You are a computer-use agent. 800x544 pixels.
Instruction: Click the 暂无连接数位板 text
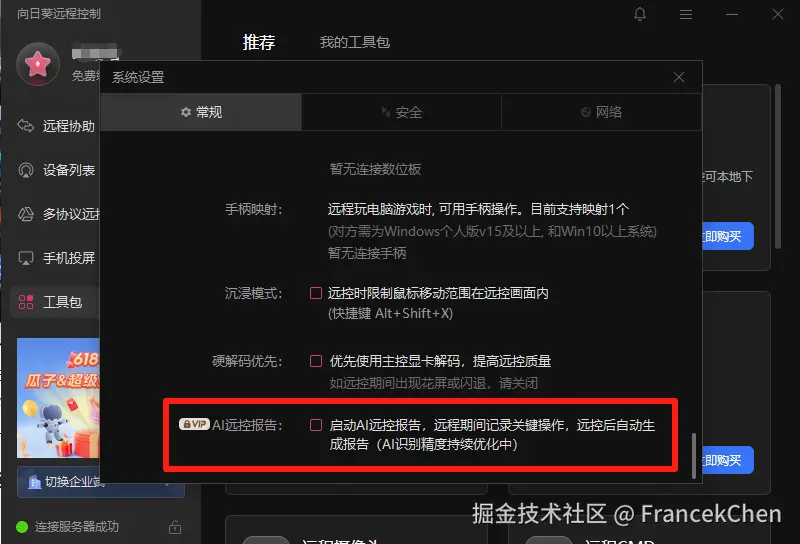point(376,169)
